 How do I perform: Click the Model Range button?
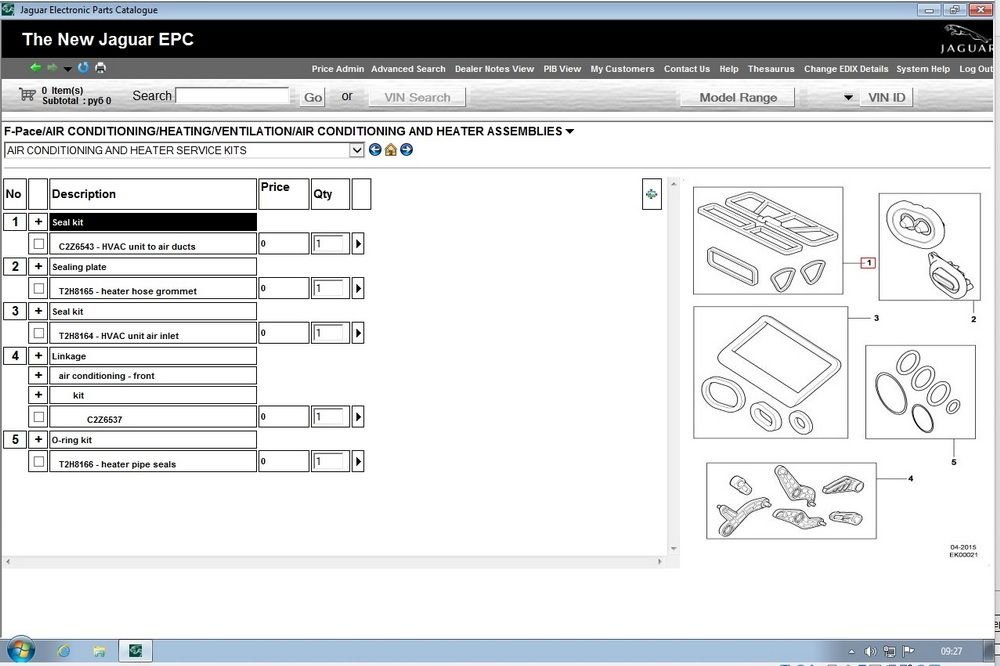click(738, 97)
